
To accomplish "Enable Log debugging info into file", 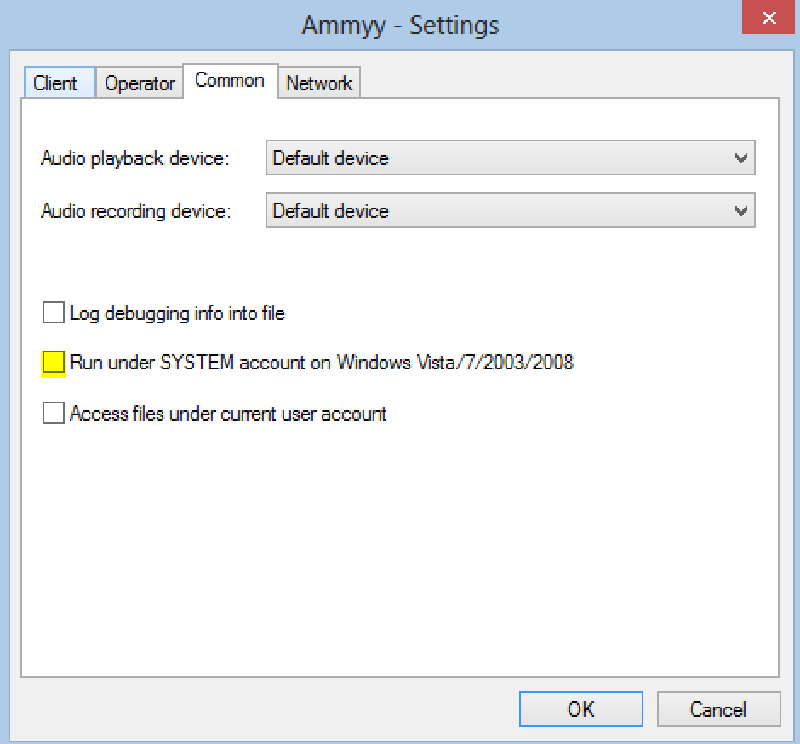I will (54, 312).
